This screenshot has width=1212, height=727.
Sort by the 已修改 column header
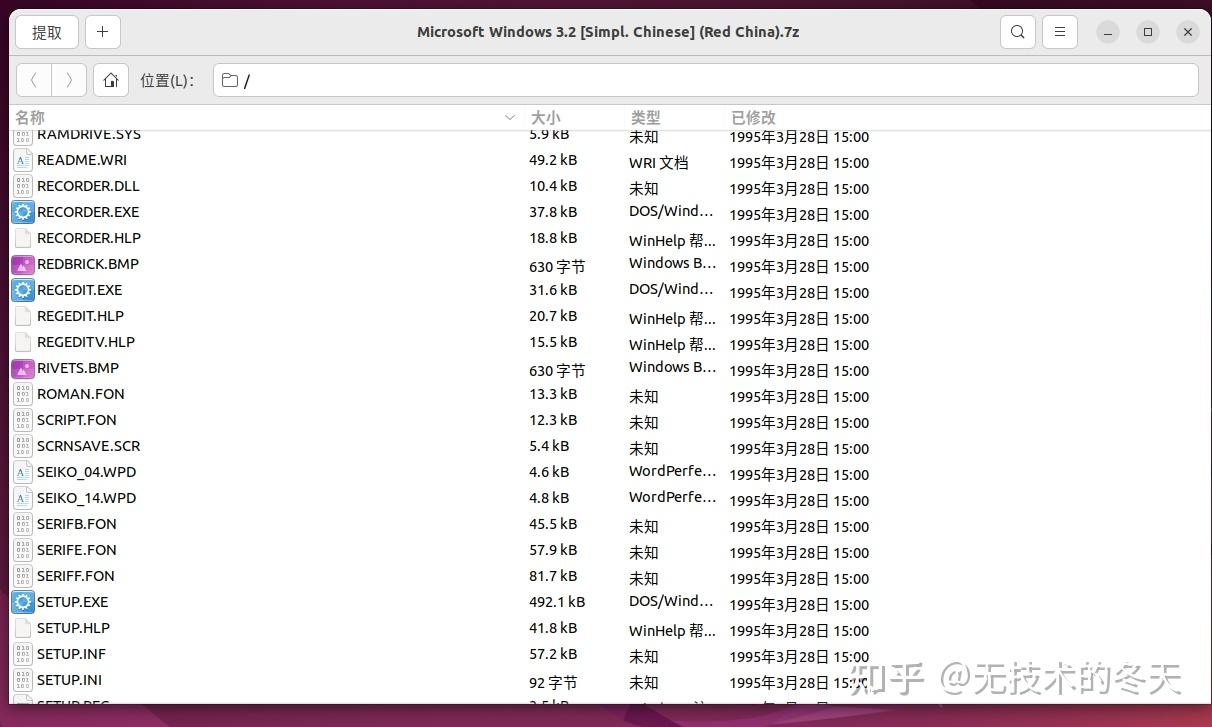pos(752,117)
